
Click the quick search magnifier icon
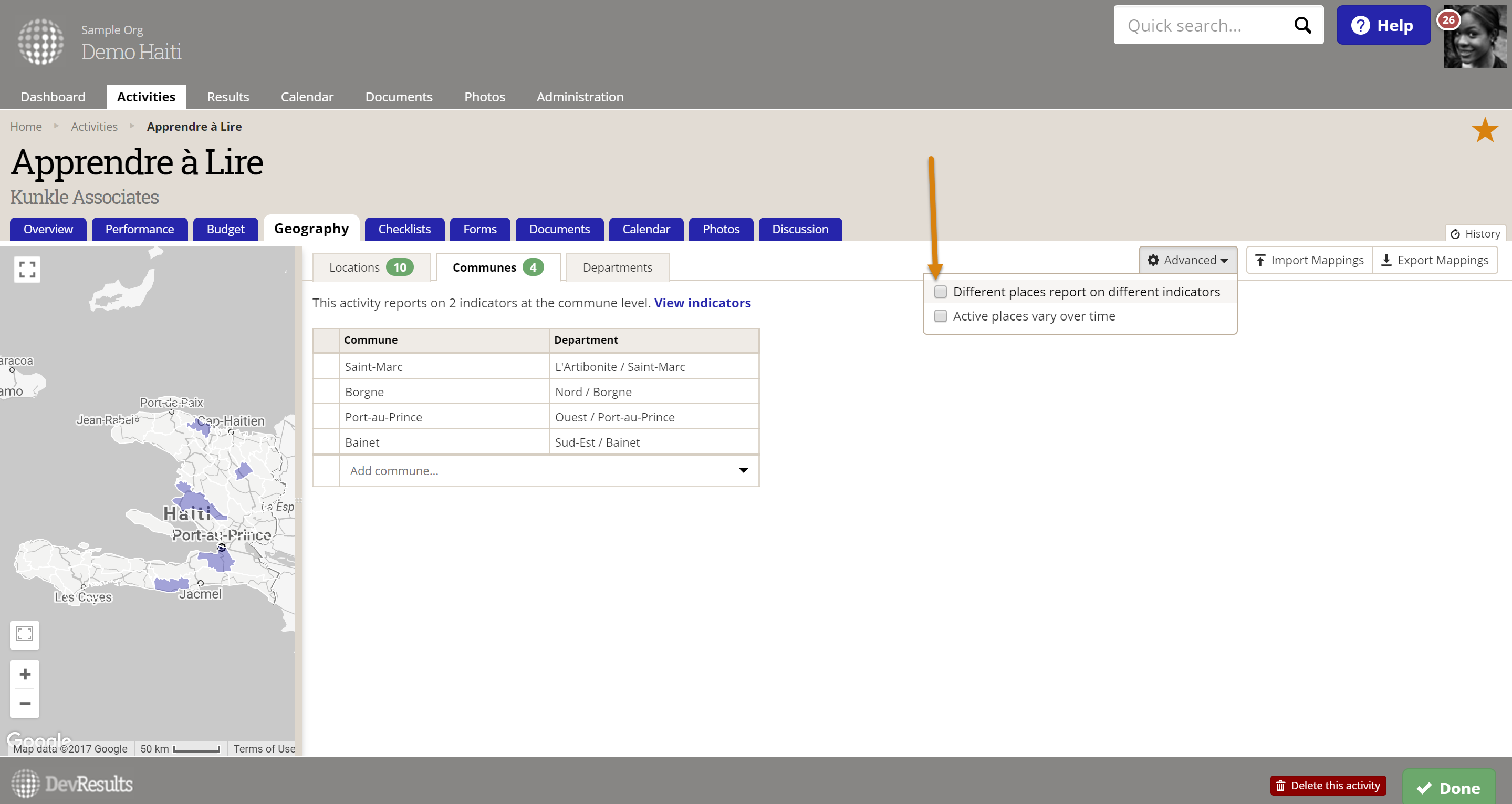pyautogui.click(x=1302, y=25)
